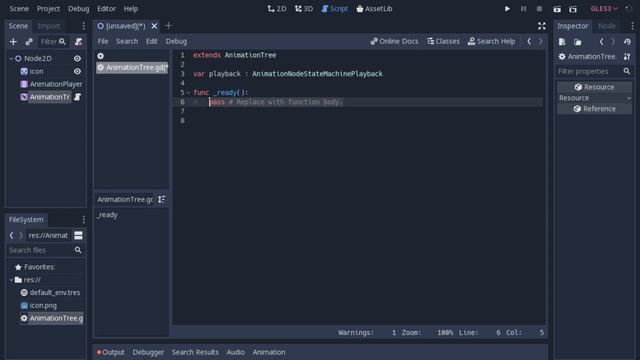Pause the running scene
Viewport: 640px width, 360px height.
(x=523, y=9)
